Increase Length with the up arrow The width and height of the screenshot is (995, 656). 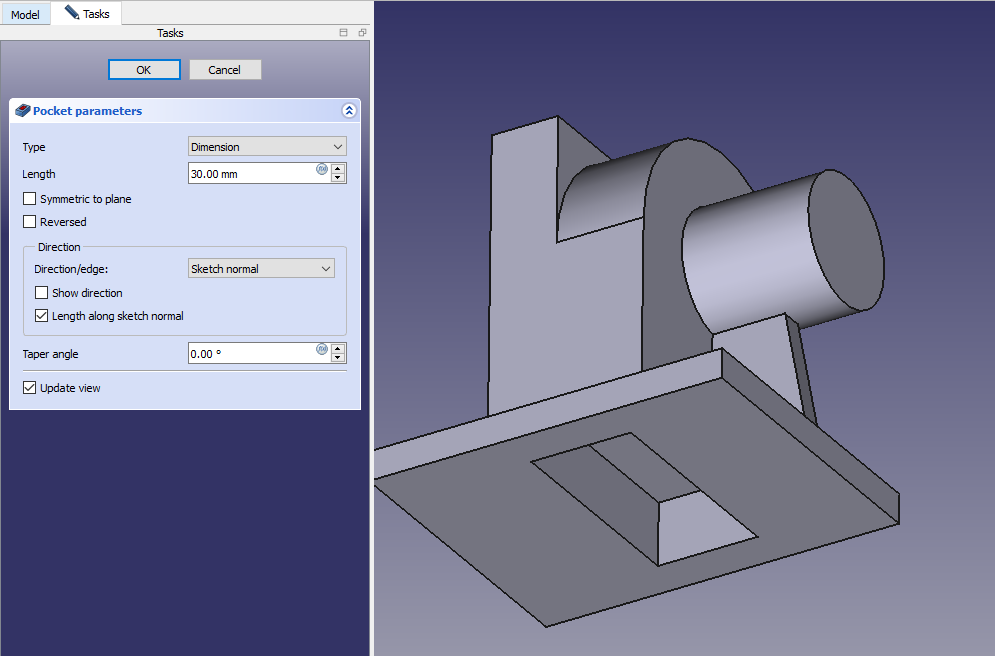click(338, 169)
